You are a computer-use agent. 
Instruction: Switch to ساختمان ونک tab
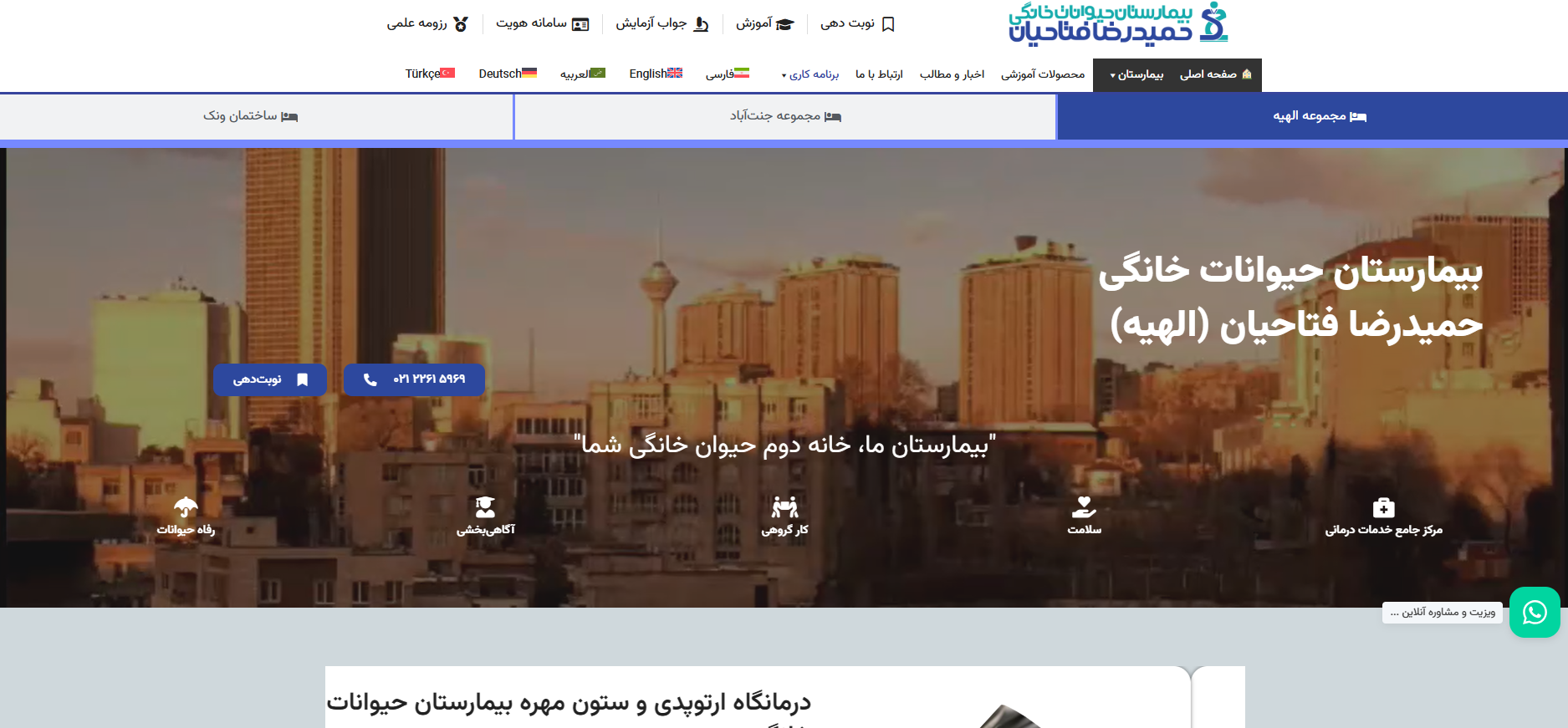click(256, 116)
